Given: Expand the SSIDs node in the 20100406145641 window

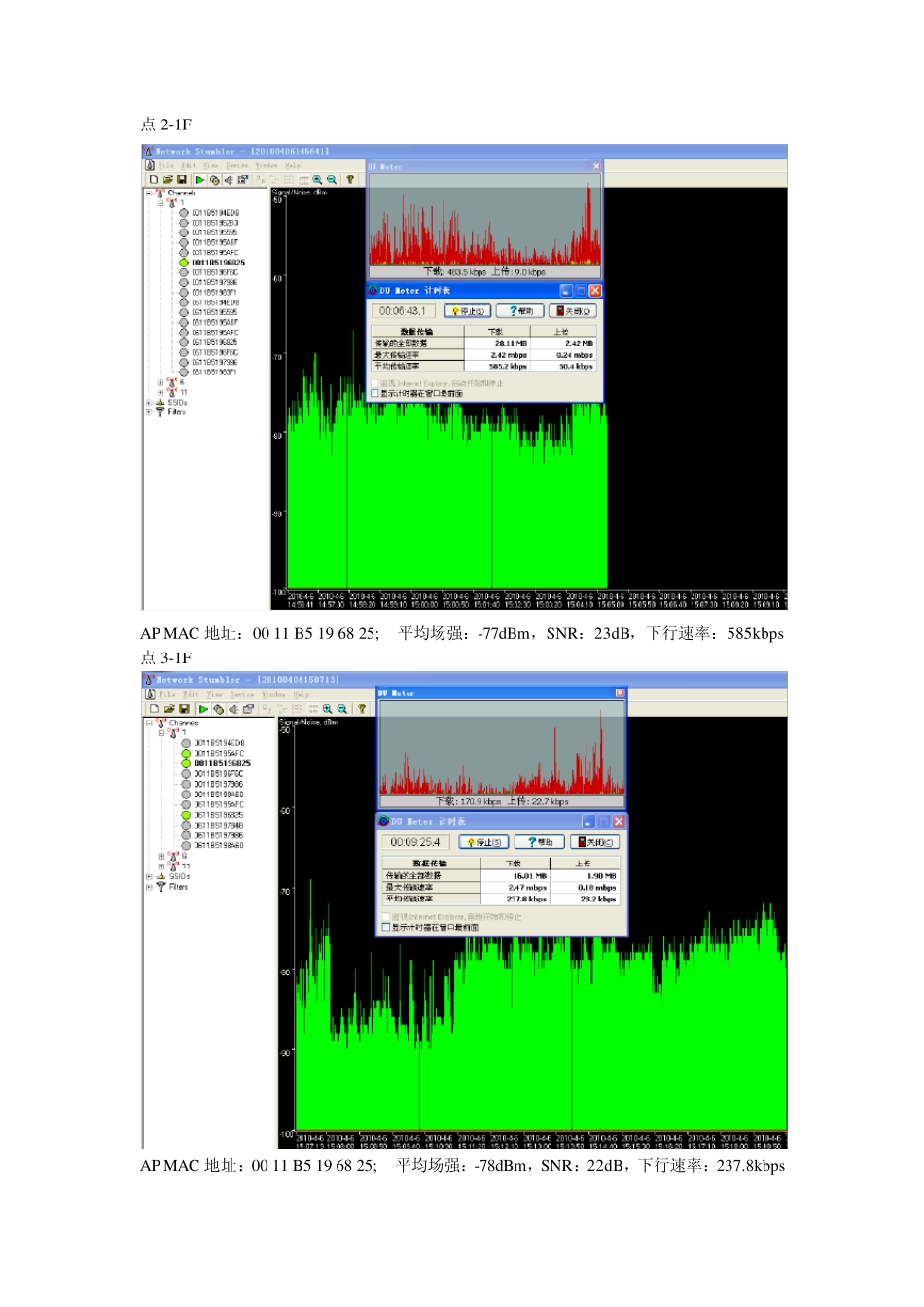Looking at the screenshot, I should [x=149, y=403].
